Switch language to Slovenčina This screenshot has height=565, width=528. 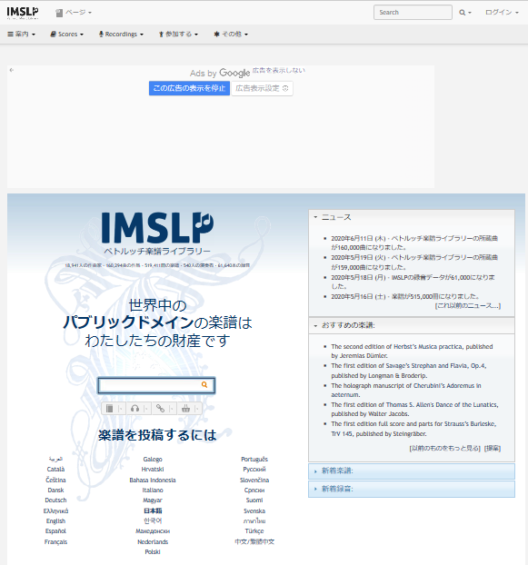(254, 480)
